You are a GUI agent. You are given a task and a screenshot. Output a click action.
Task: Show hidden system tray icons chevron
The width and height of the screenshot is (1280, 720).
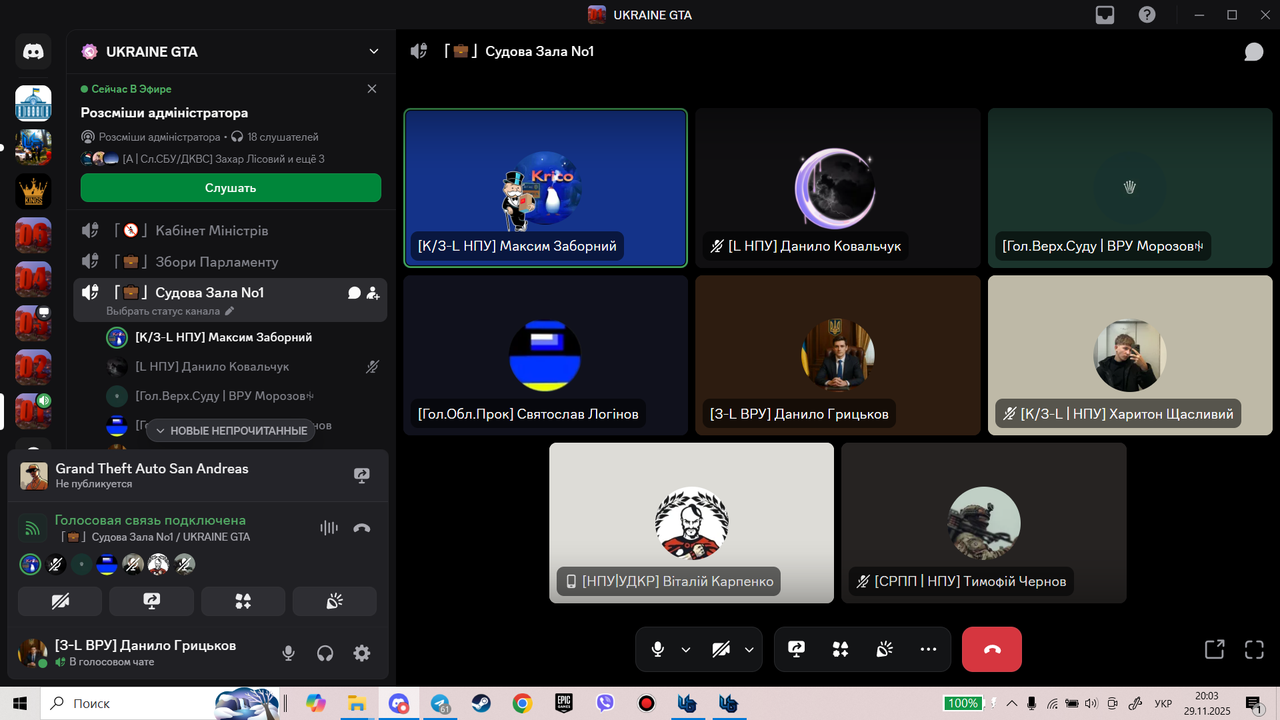(x=1011, y=703)
